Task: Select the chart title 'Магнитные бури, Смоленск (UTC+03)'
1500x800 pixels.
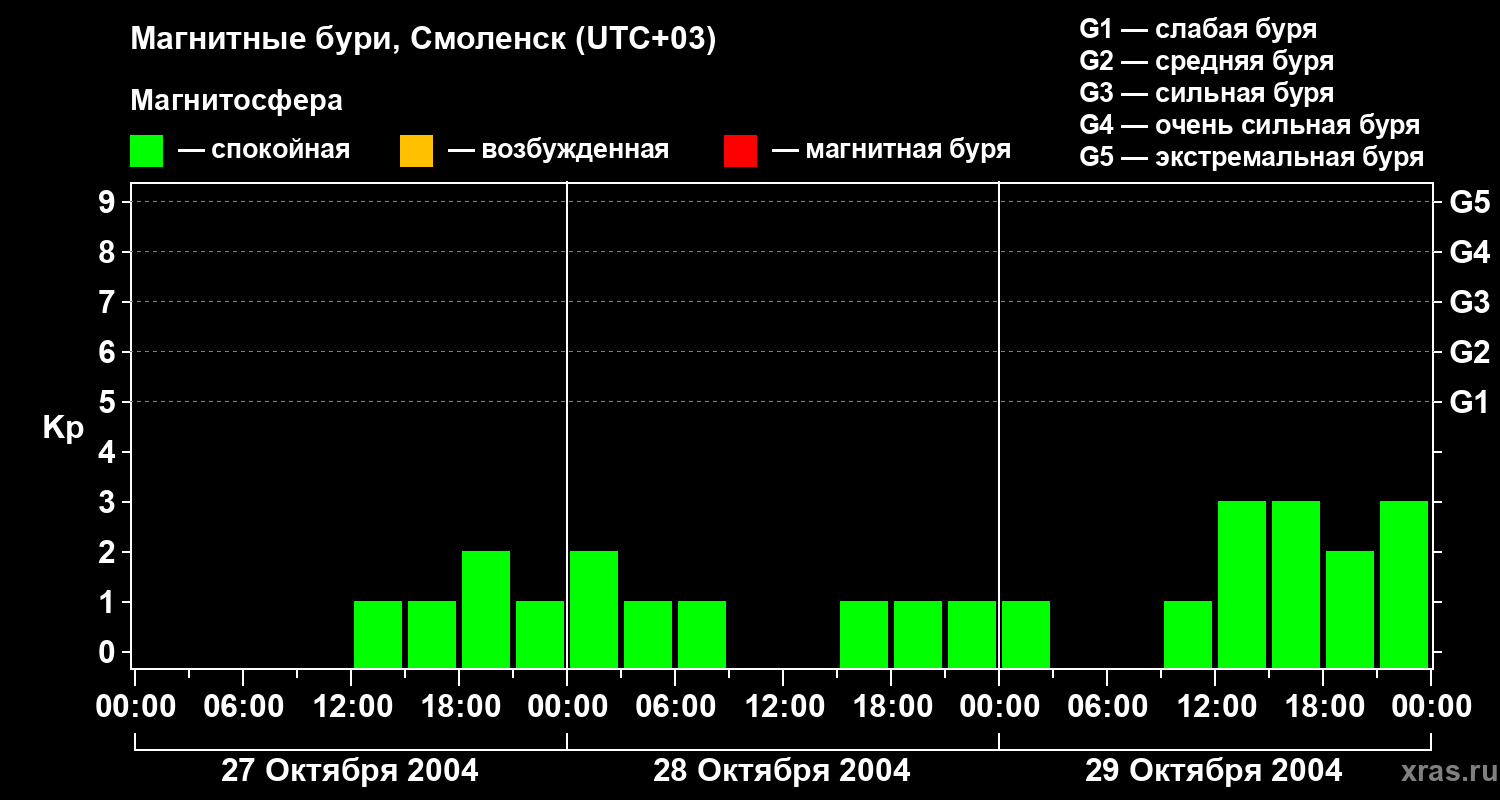Action: pos(424,40)
